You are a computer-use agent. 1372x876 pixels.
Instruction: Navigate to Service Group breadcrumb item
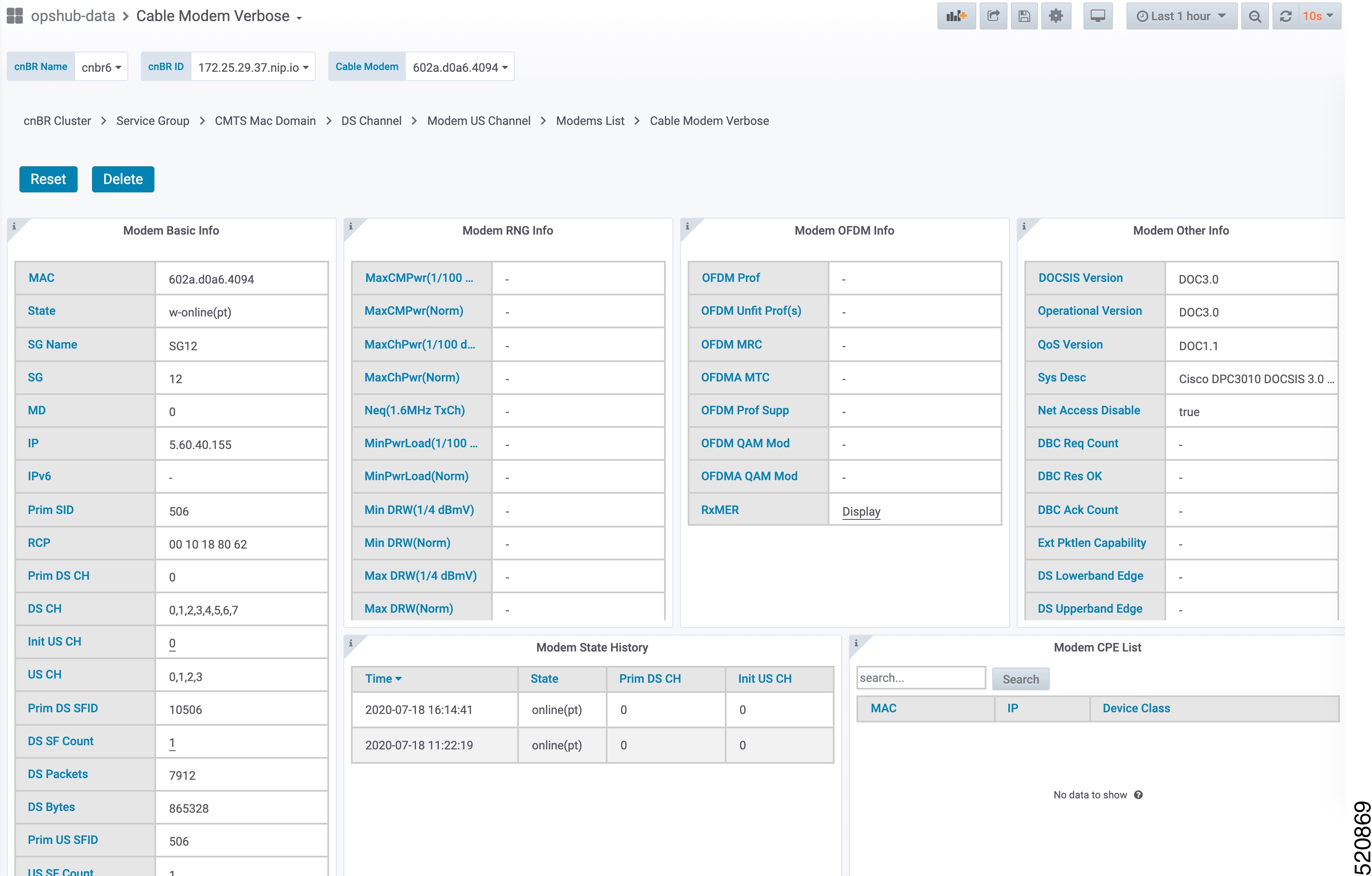[x=153, y=121]
